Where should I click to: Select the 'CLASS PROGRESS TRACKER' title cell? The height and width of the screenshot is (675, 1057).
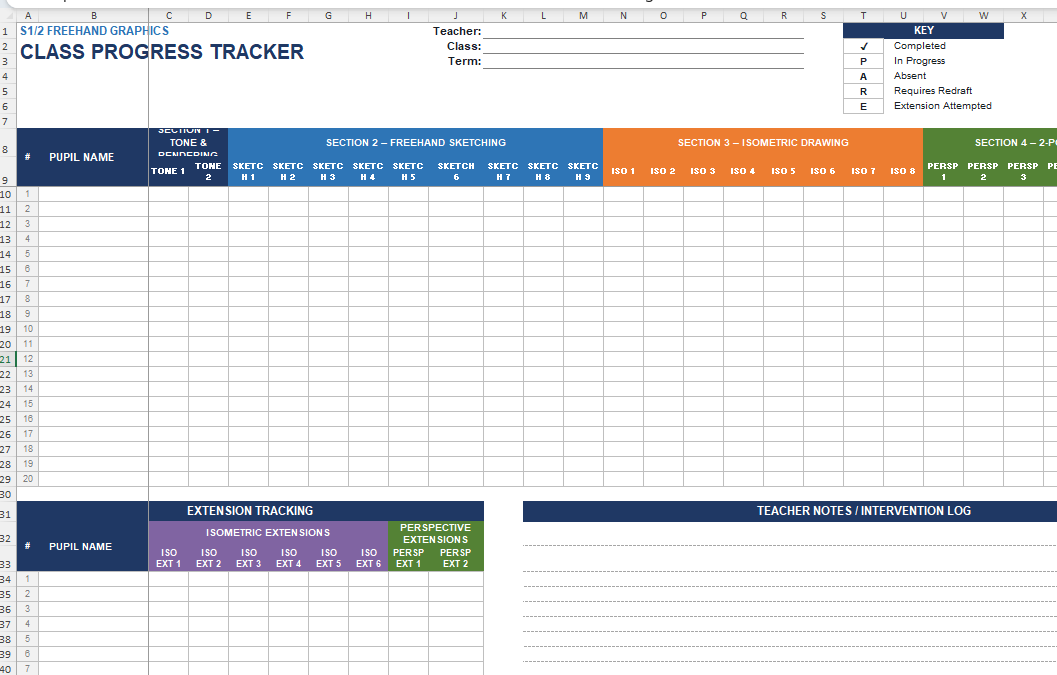tap(162, 52)
